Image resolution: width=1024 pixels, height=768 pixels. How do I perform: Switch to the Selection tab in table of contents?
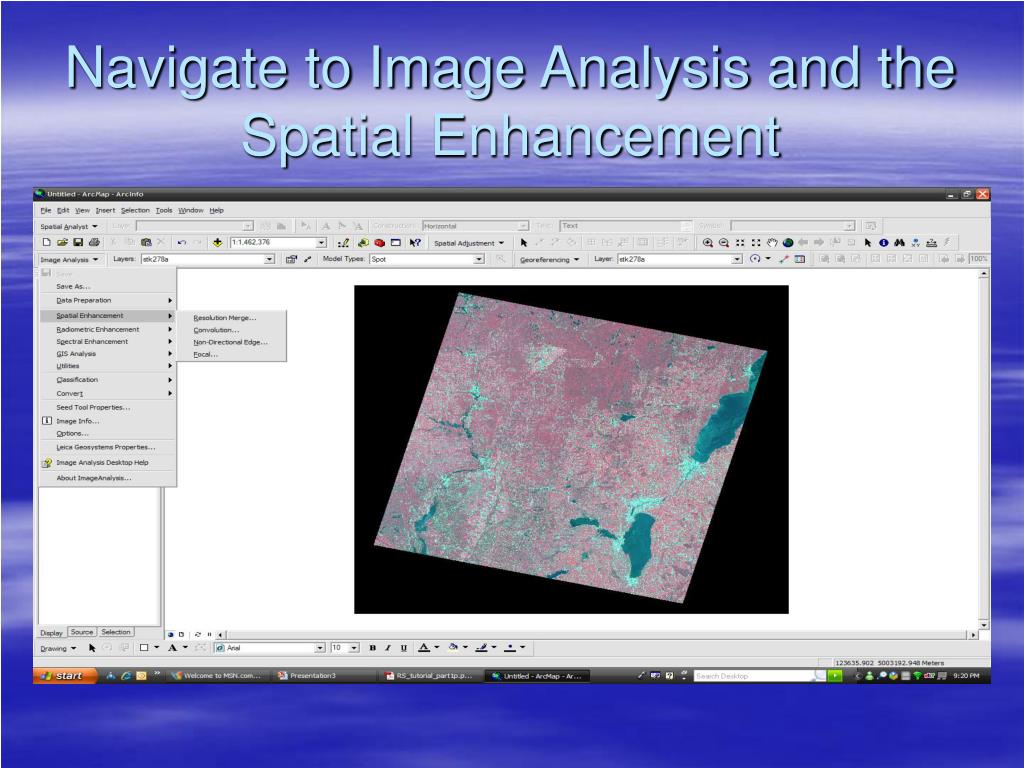(x=116, y=632)
